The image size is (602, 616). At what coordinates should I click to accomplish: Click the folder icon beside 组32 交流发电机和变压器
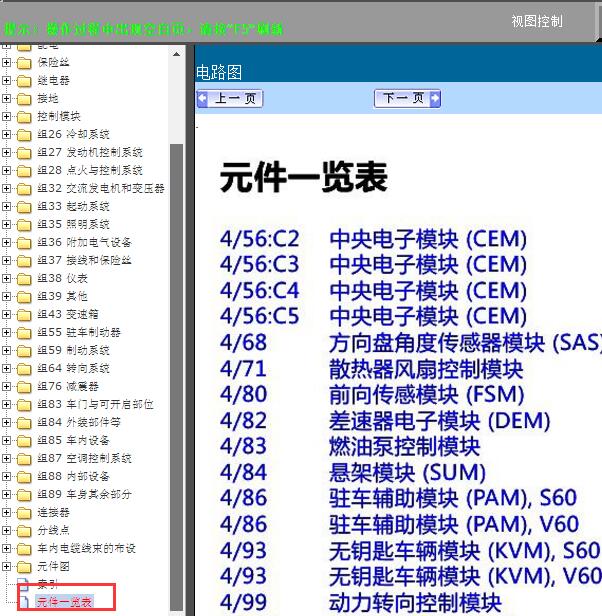tap(24, 189)
